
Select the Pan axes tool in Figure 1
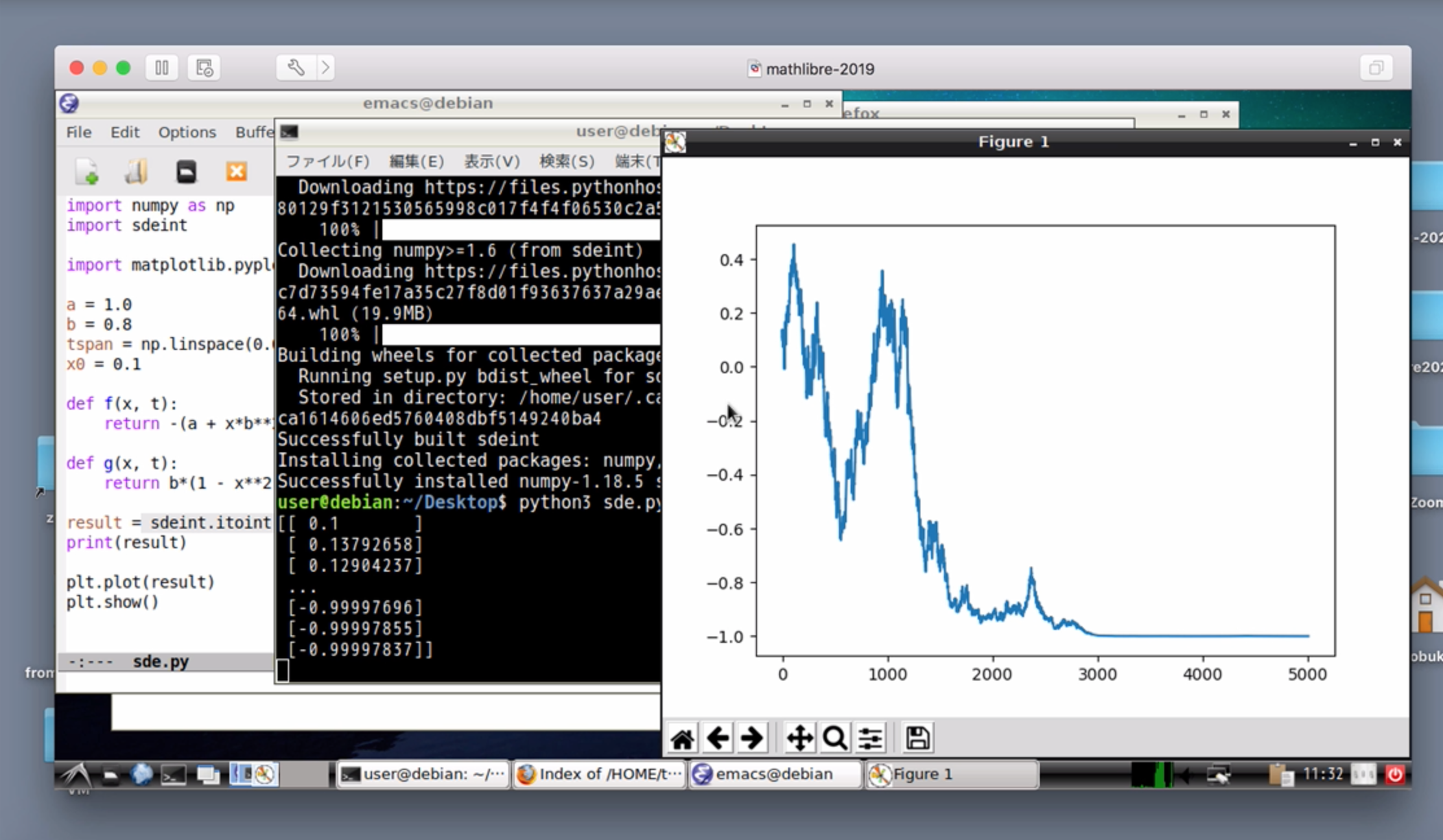[x=800, y=738]
